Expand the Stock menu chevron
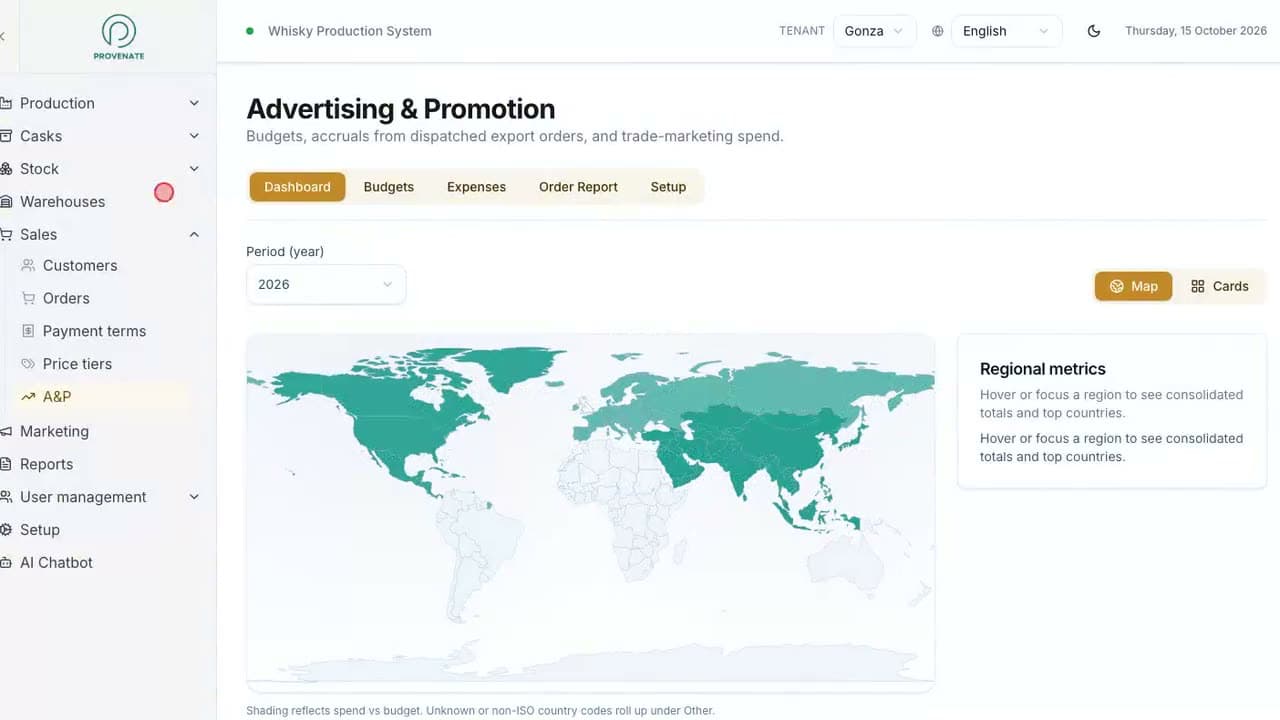The height and width of the screenshot is (720, 1280). pos(194,169)
